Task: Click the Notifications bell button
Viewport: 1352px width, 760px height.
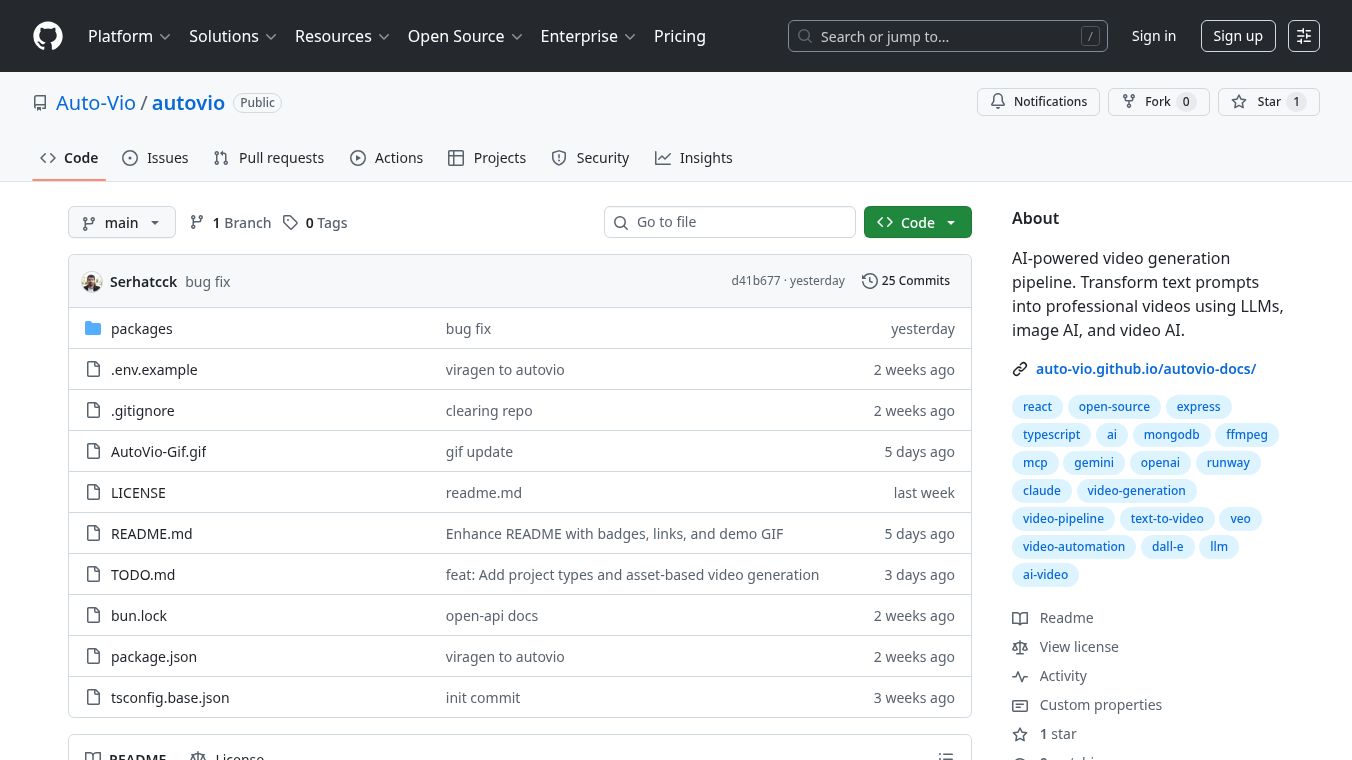Action: [1038, 102]
